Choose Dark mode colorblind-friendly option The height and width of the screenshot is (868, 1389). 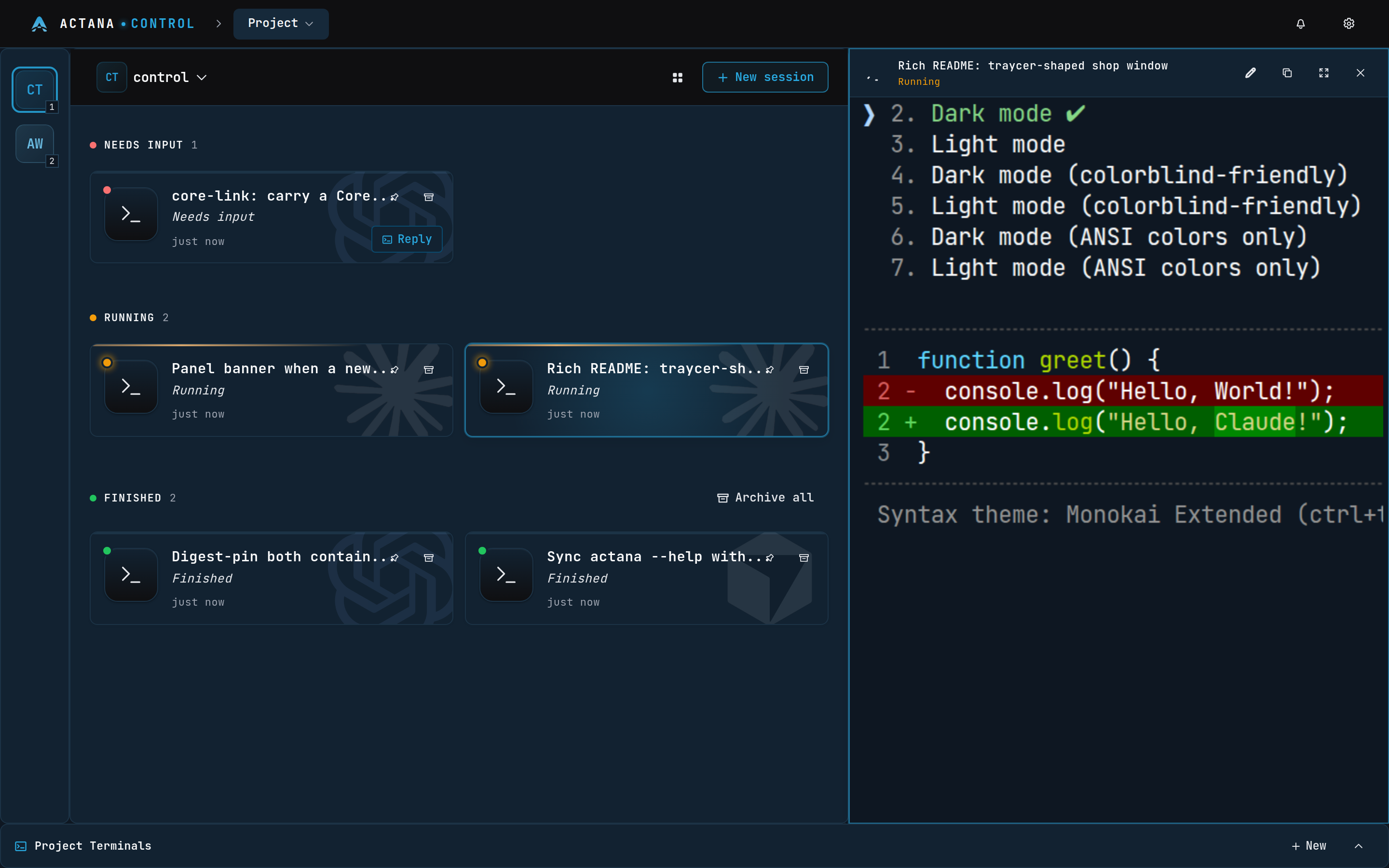pos(1119,175)
